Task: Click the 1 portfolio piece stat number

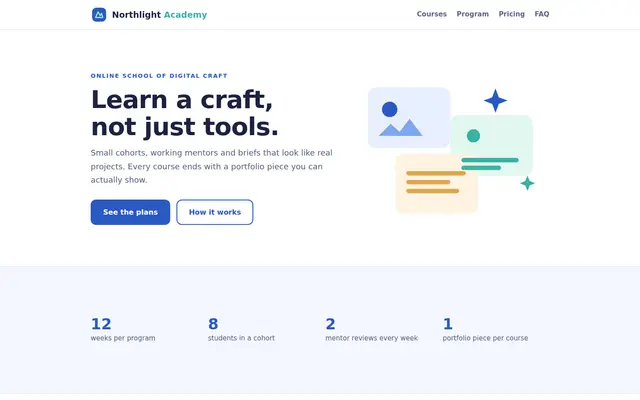Action: [x=447, y=324]
